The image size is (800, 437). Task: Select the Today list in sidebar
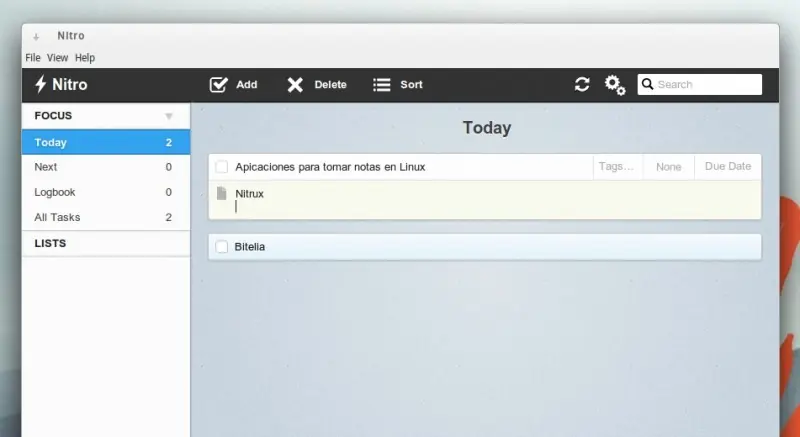click(x=106, y=142)
